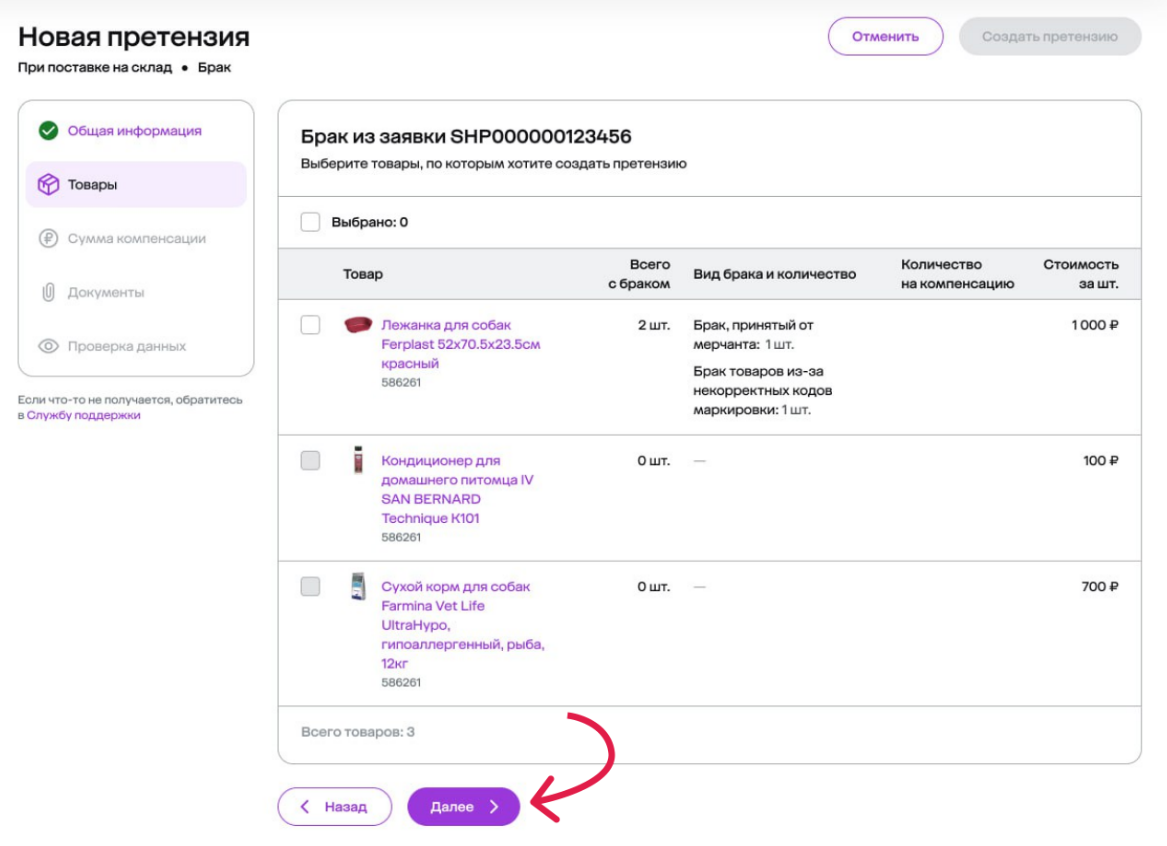
Task: Click the Всего с браком column header
Action: click(639, 274)
